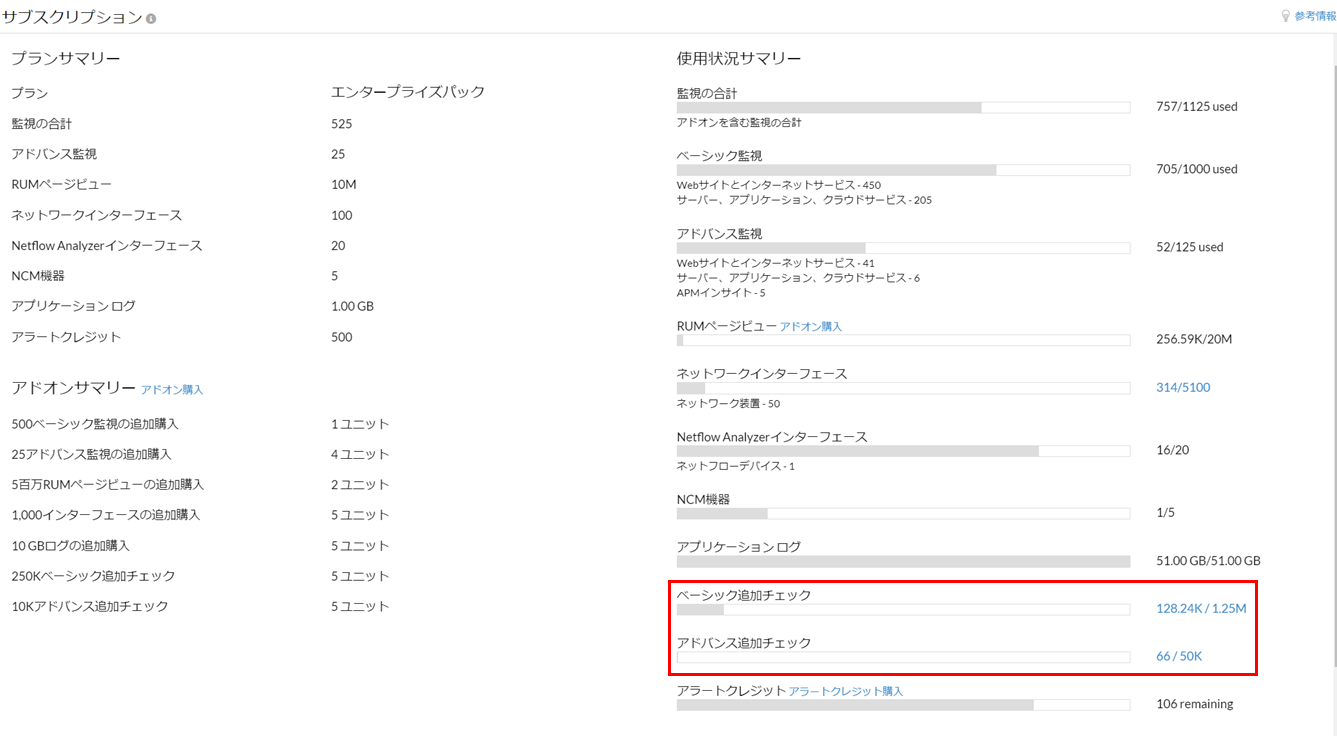Select the 66 / 50K advanced checks link
The width and height of the screenshot is (1337, 736).
pyautogui.click(x=1178, y=656)
